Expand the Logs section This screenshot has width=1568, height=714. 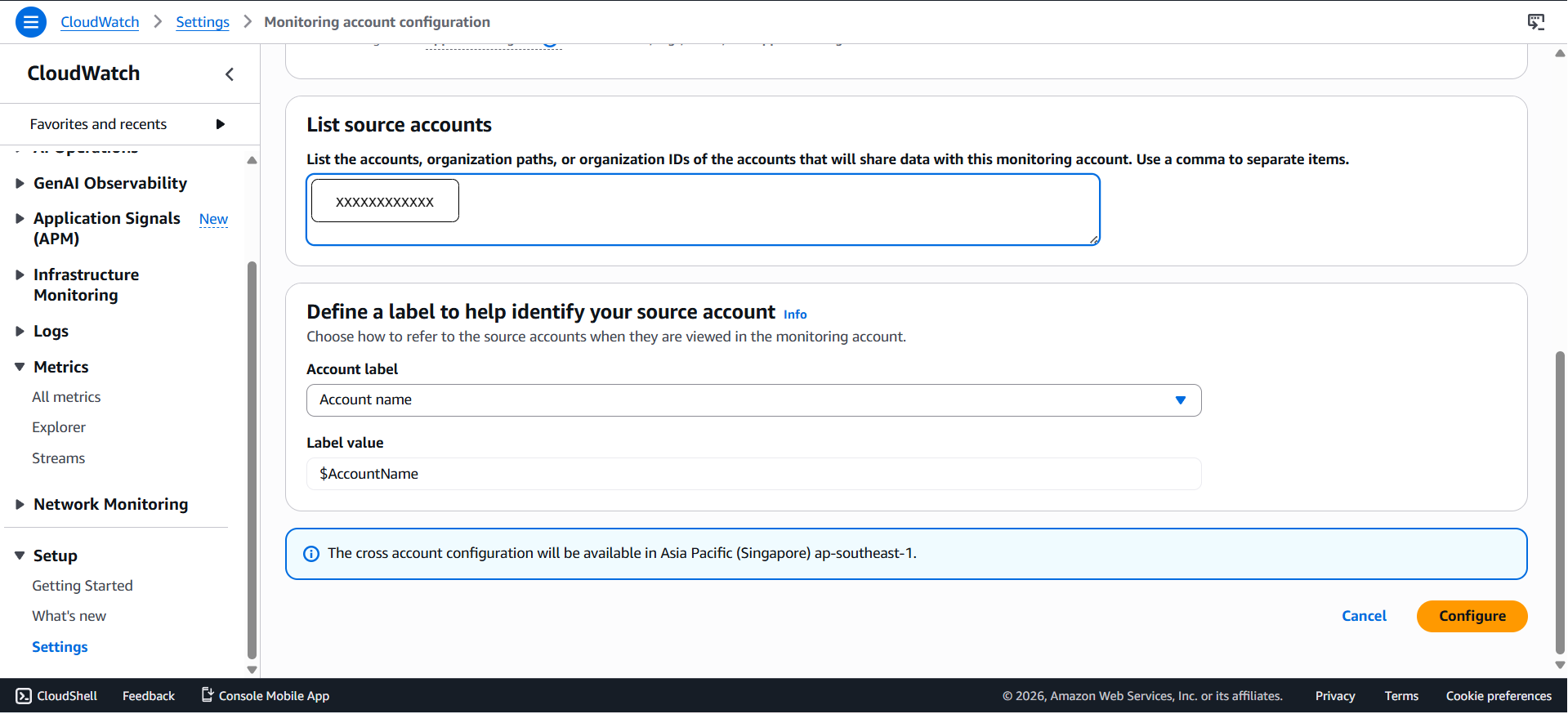20,332
